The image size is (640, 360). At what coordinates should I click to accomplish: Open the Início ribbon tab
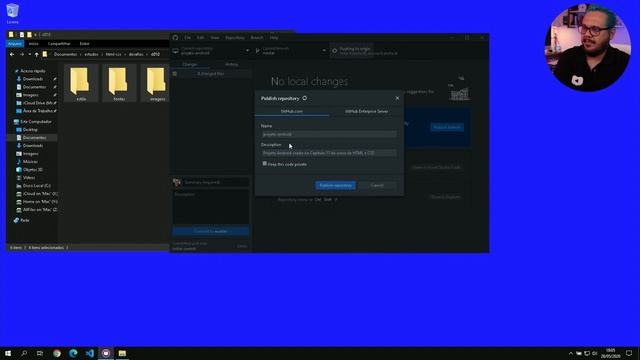(33, 44)
